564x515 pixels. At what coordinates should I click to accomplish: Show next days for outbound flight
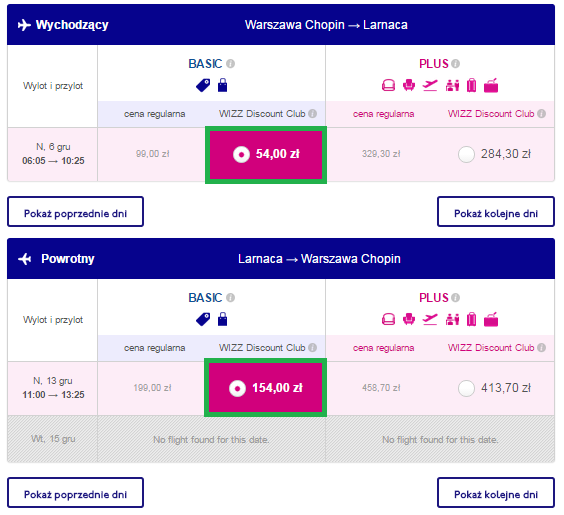(x=496, y=212)
